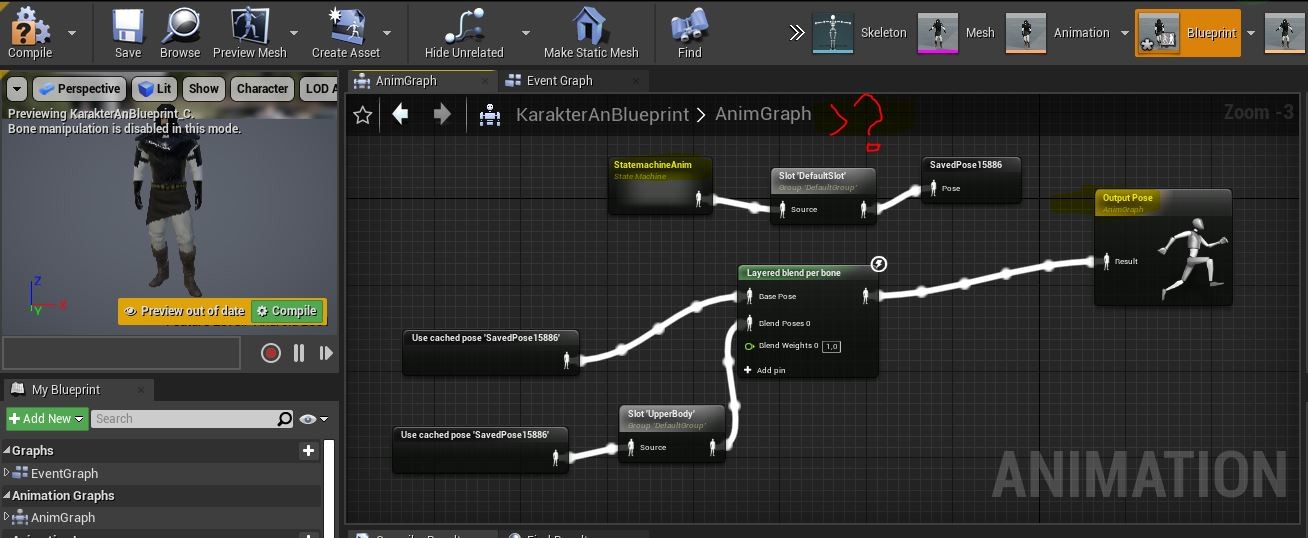
Task: Select EventGraph in the graphs list
Action: (64, 473)
